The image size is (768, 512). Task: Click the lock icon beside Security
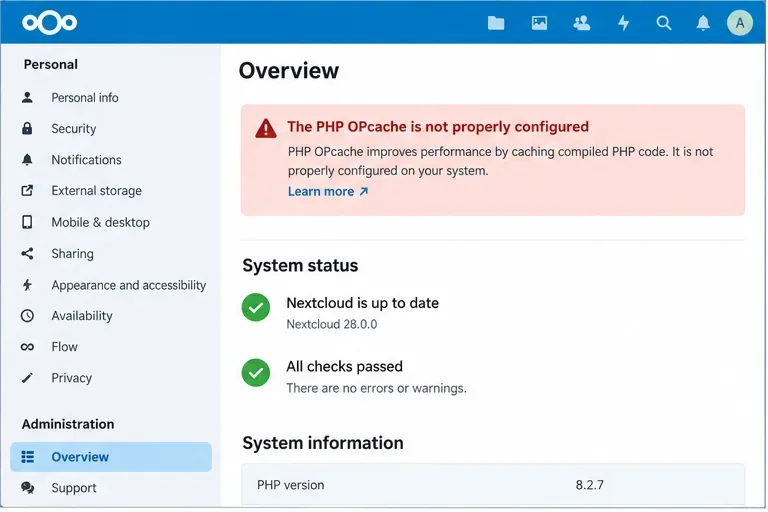click(27, 128)
